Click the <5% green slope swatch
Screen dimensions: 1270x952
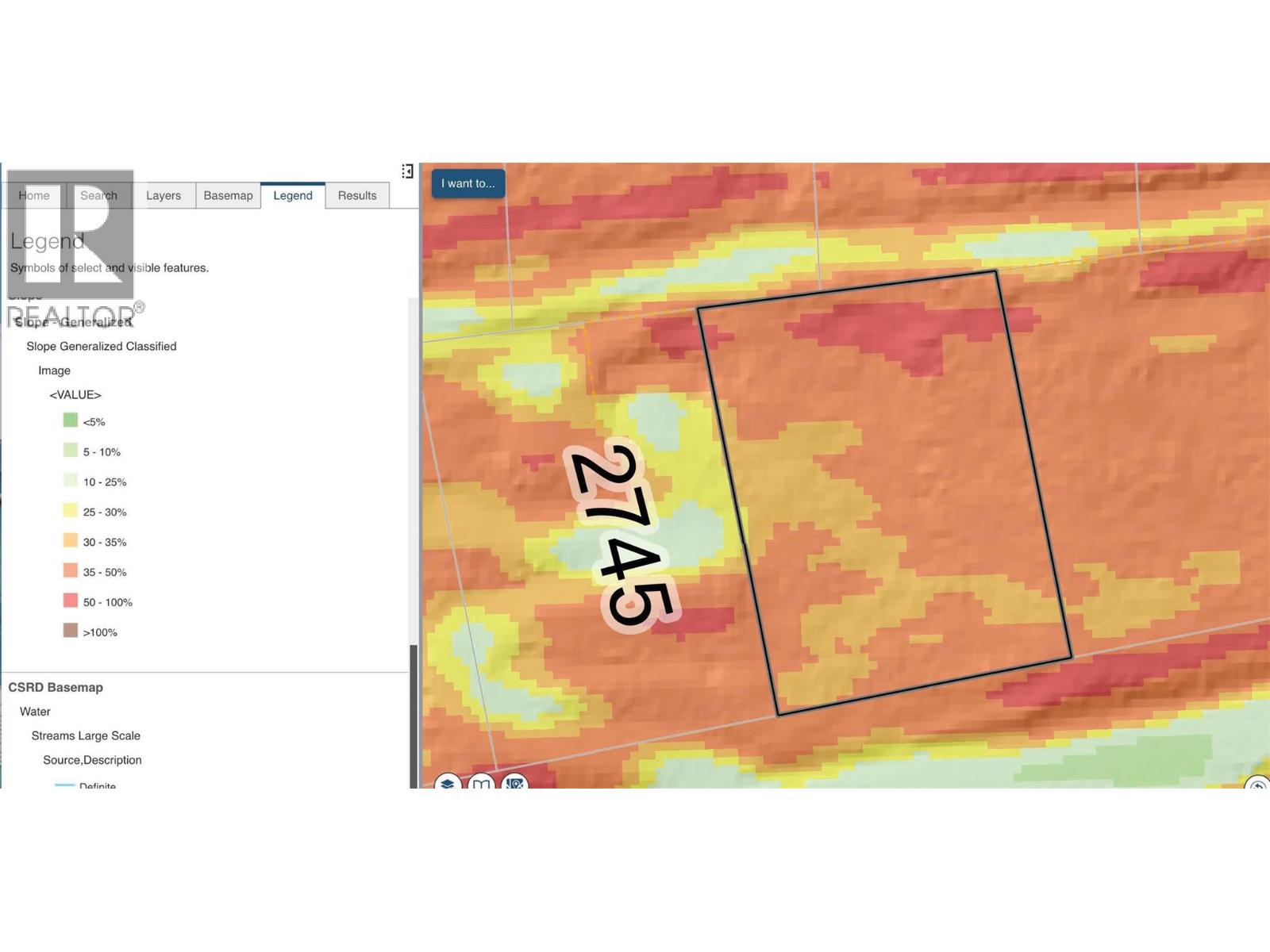[x=71, y=420]
